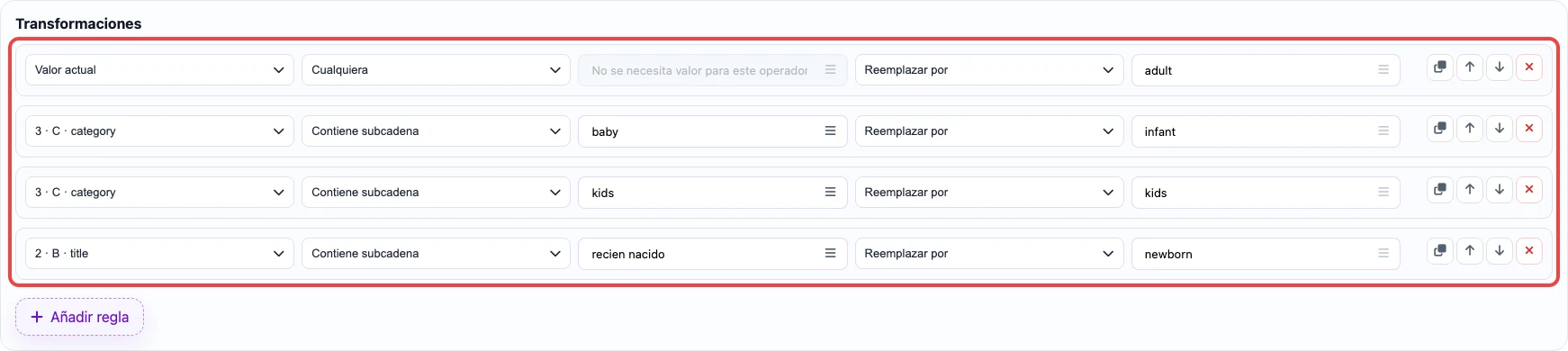Click the menu icon in 'newborn' field
The image size is (1568, 351).
[x=1383, y=254]
